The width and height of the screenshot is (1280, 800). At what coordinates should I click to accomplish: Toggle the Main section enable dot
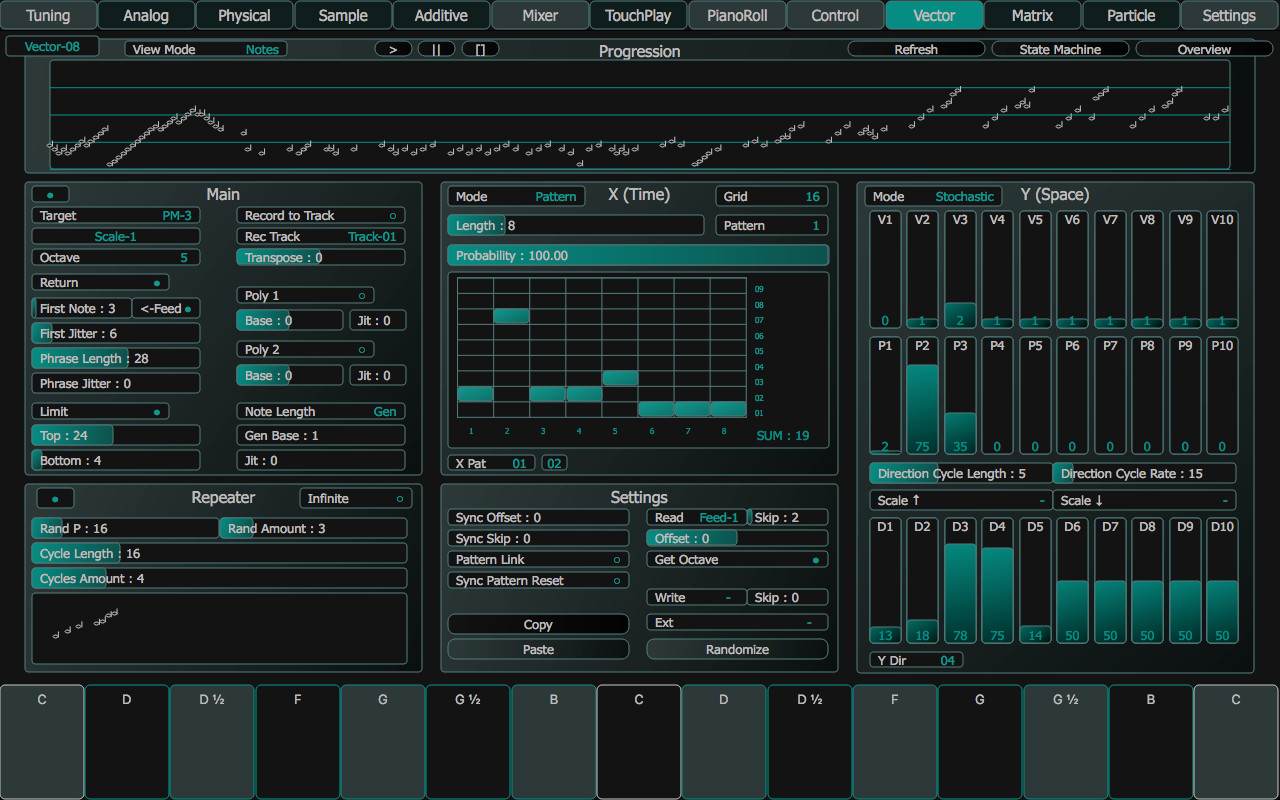tap(50, 193)
